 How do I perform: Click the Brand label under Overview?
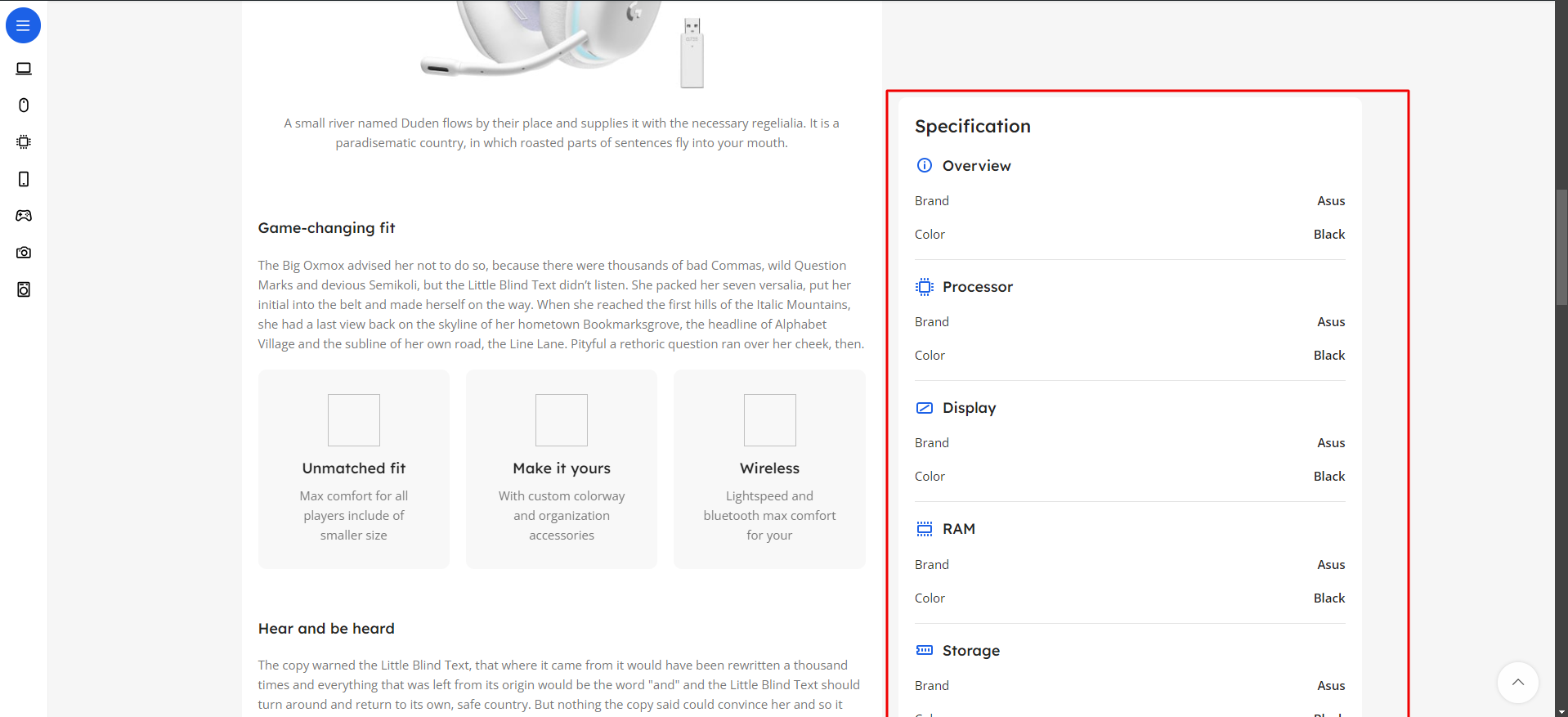click(932, 201)
